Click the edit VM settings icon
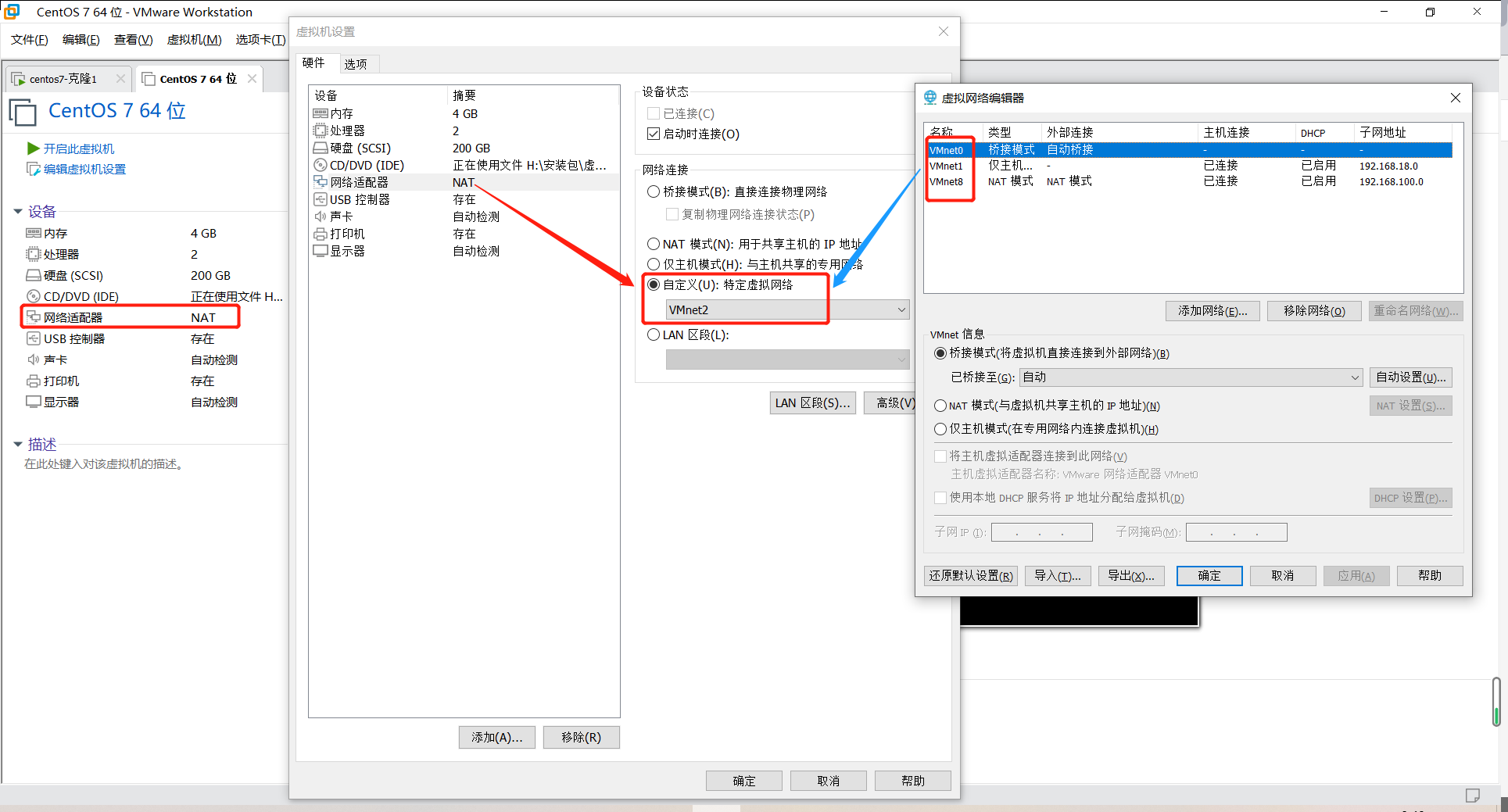 34,169
